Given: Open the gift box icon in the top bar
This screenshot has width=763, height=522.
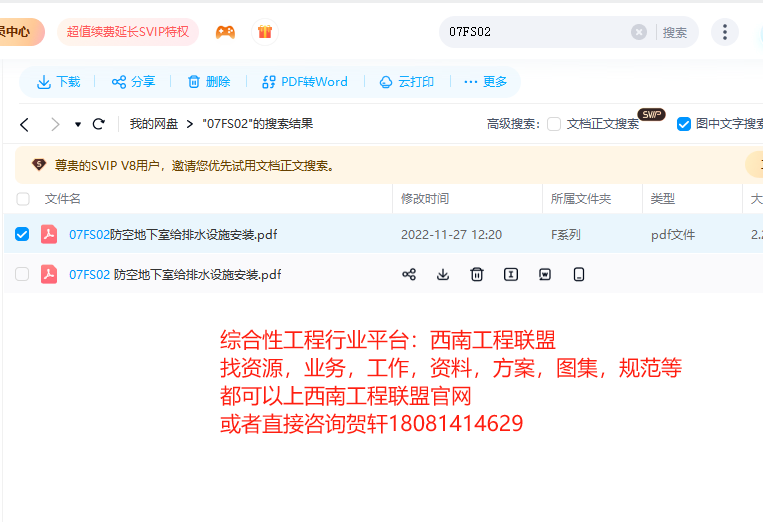Looking at the screenshot, I should (x=264, y=32).
